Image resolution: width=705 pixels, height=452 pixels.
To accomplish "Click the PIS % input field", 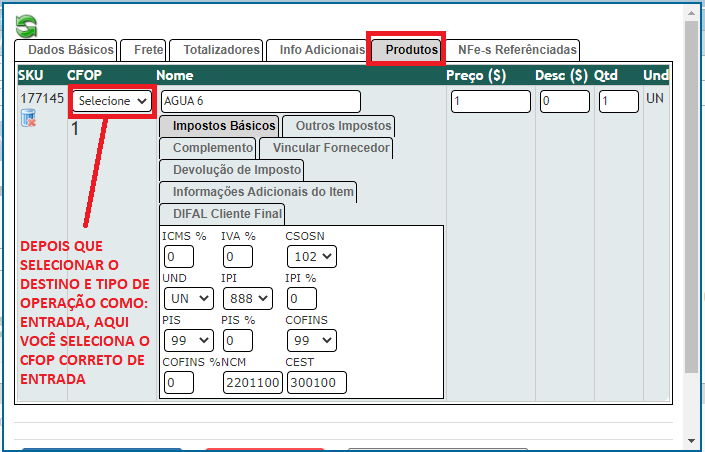I will [x=237, y=340].
